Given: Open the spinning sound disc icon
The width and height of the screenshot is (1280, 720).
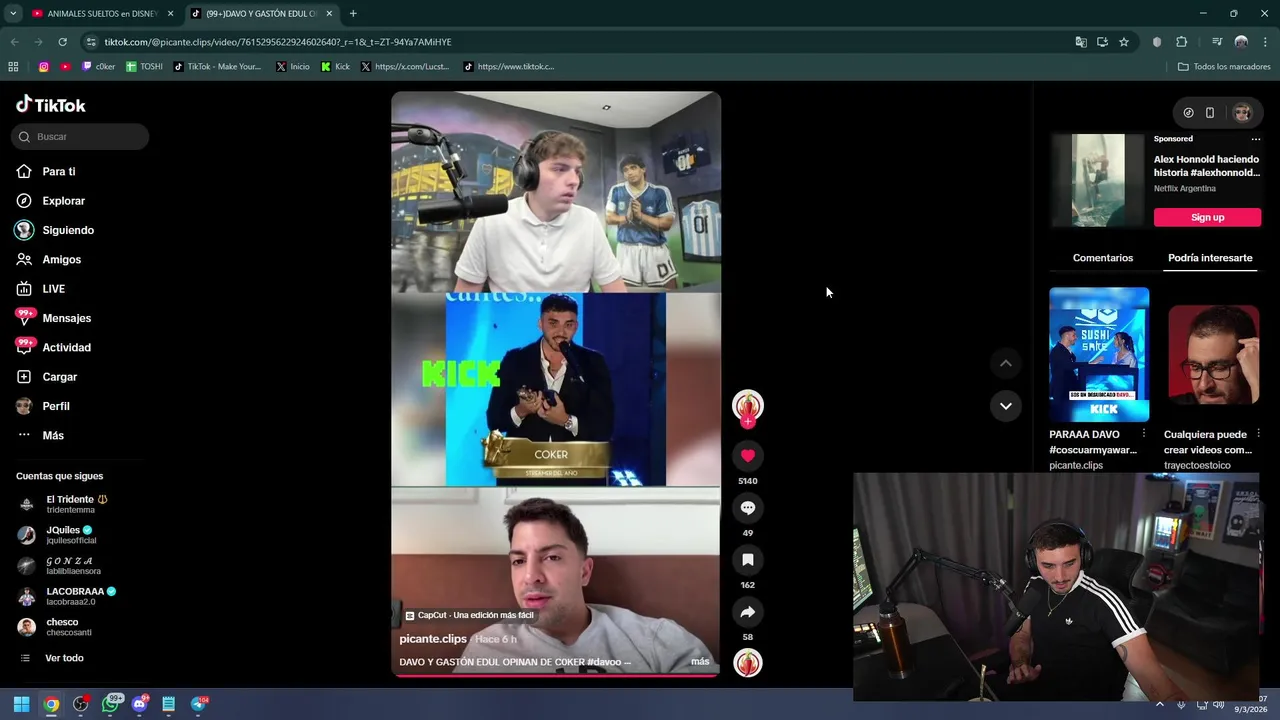Looking at the screenshot, I should pos(748,663).
